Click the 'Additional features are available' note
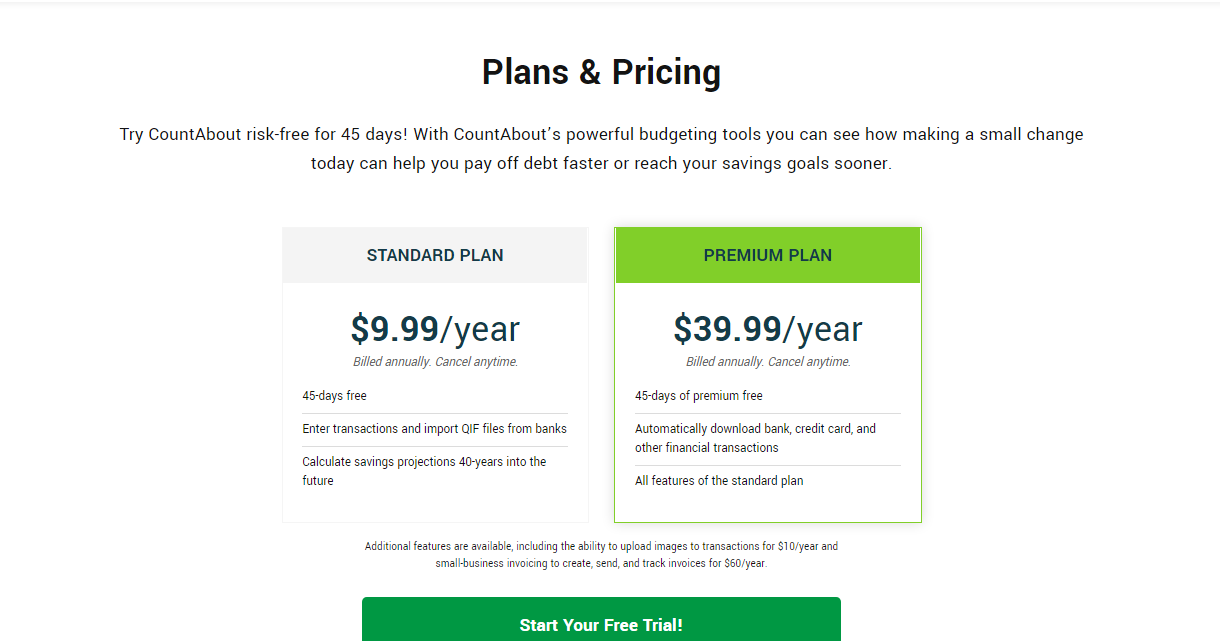This screenshot has width=1220, height=641. 601,555
